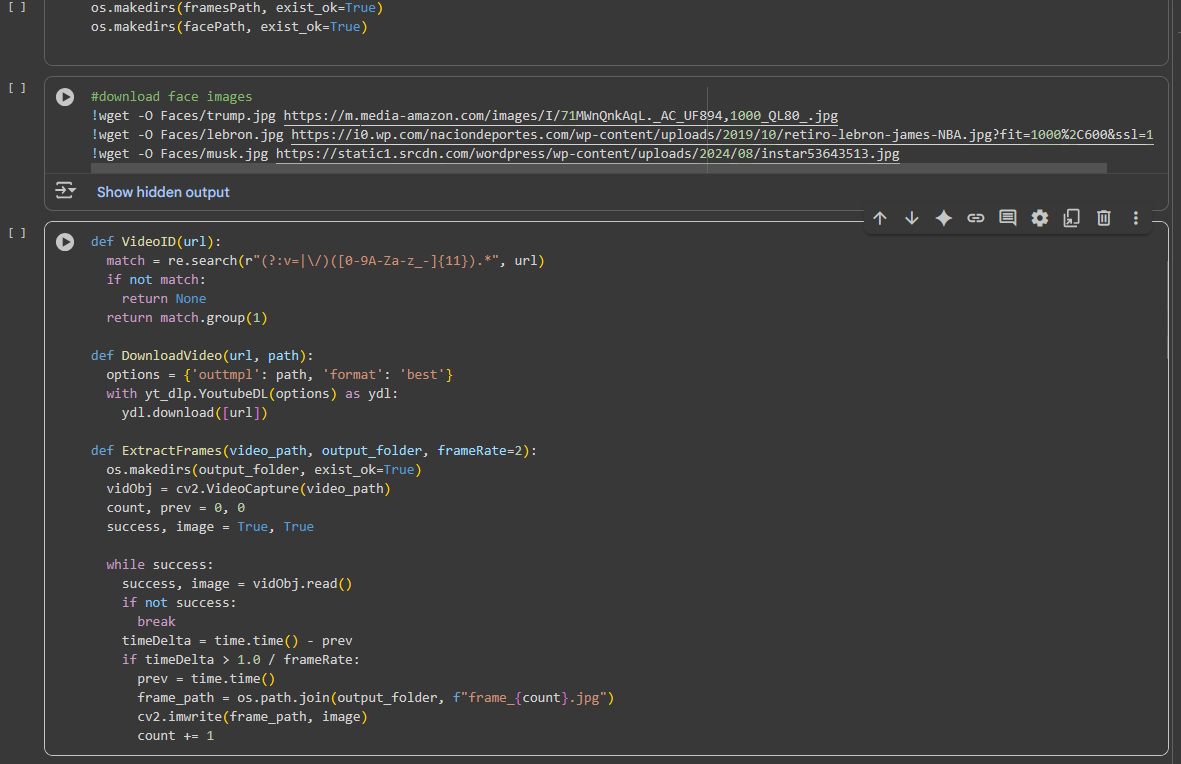
Task: Delete the cell with trash icon
Action: pos(1104,218)
